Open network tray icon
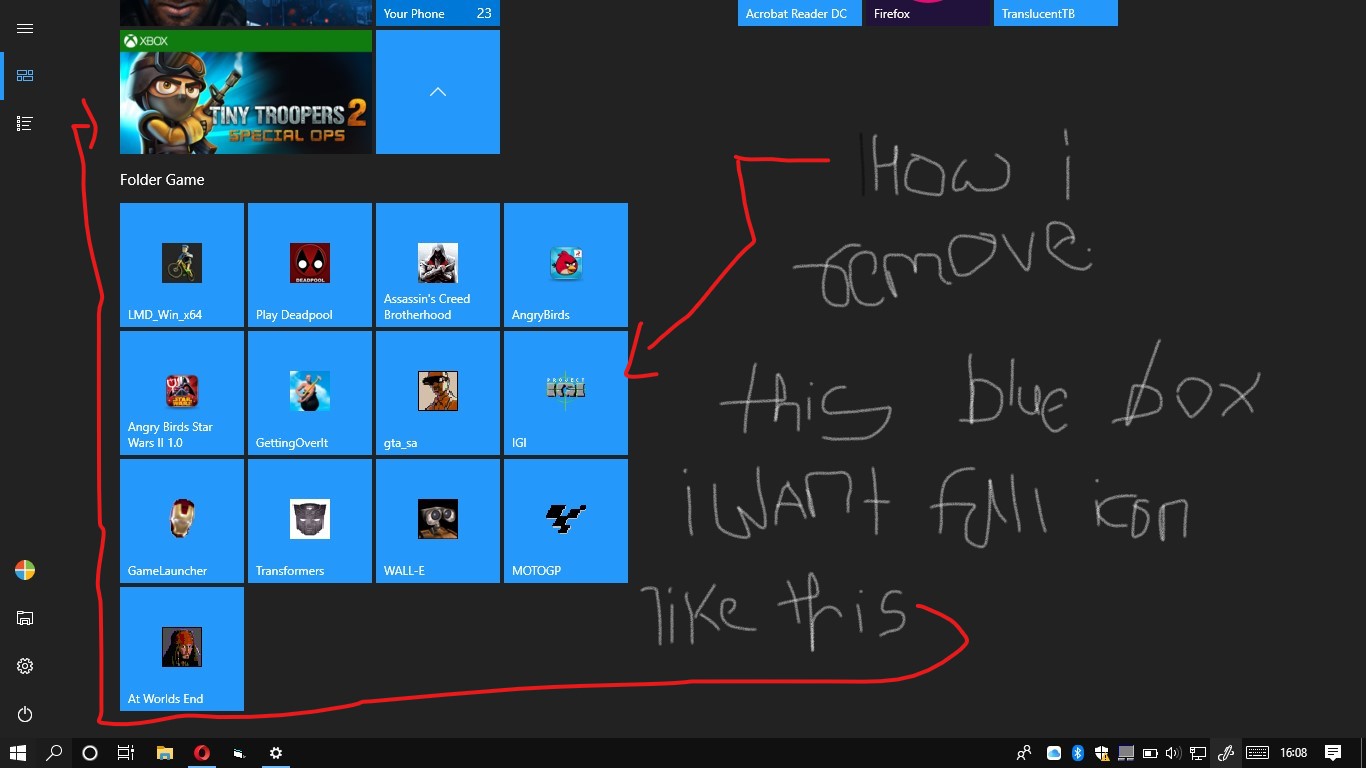This screenshot has width=1366, height=768. click(1197, 753)
